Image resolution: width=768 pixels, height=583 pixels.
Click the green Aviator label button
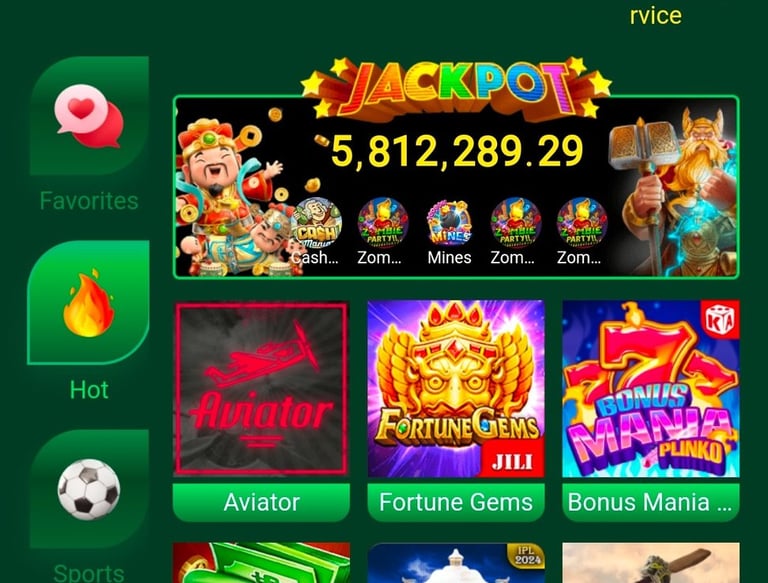point(262,502)
